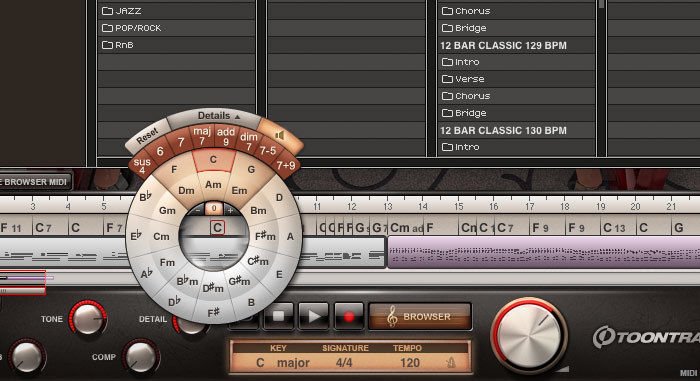Screen dimensions: 700x381
Task: Choose Bb on the chord wheel
Action: tap(146, 197)
